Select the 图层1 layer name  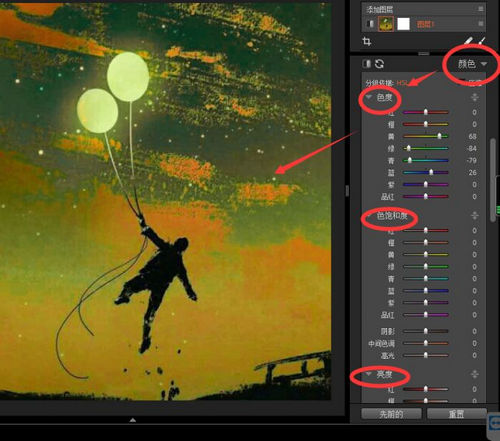click(425, 24)
